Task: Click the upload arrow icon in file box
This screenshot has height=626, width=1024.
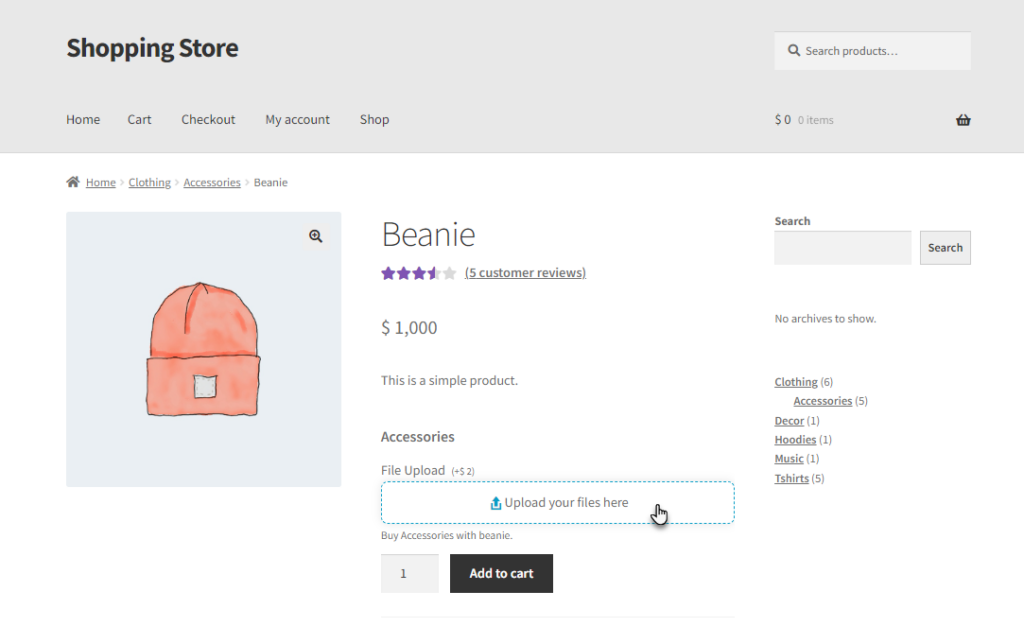Action: tap(496, 503)
